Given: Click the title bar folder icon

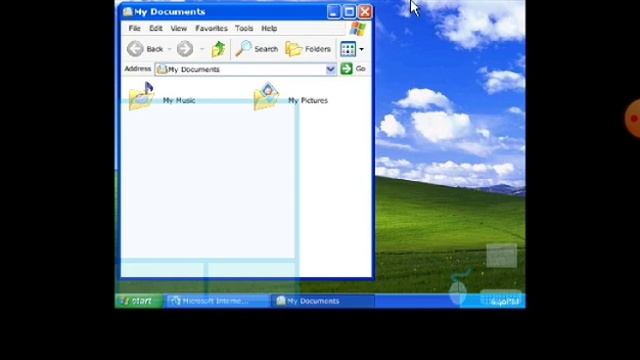Looking at the screenshot, I should [x=128, y=11].
